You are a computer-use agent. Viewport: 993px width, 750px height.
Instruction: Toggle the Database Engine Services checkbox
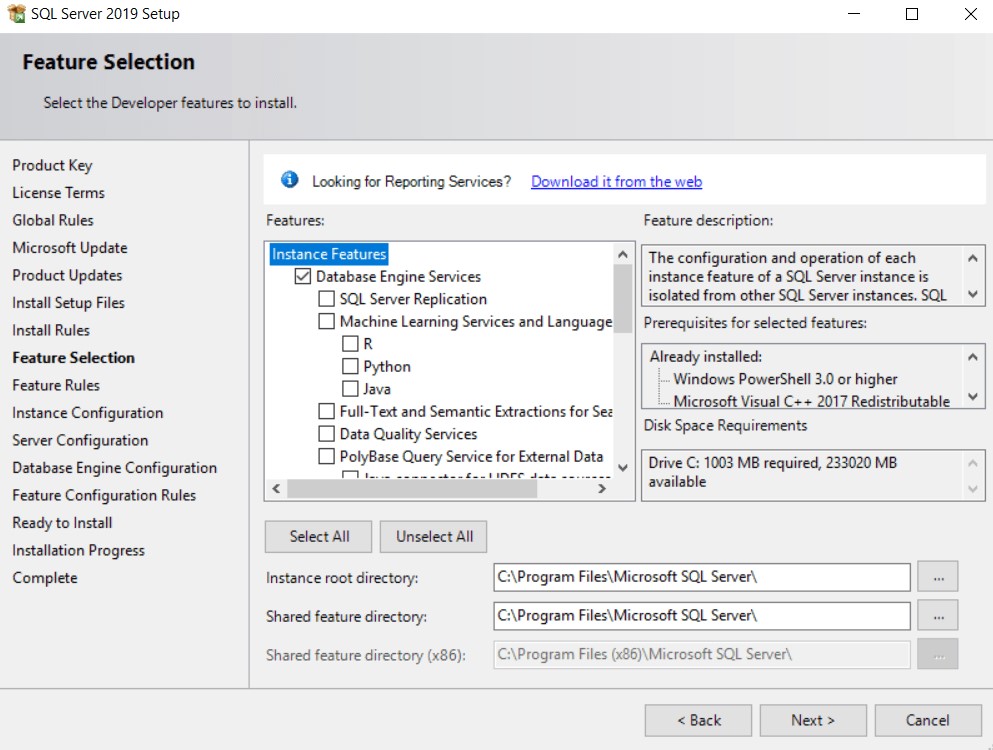[303, 277]
